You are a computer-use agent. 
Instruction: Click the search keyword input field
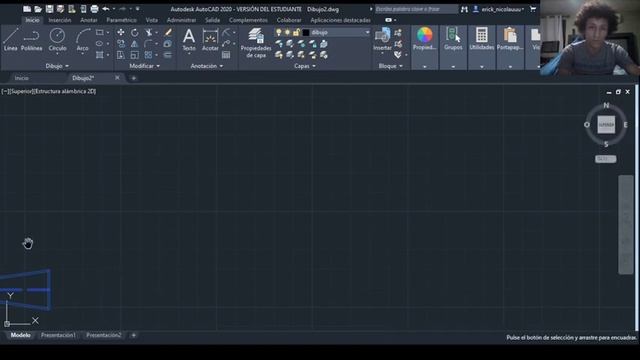coord(416,9)
